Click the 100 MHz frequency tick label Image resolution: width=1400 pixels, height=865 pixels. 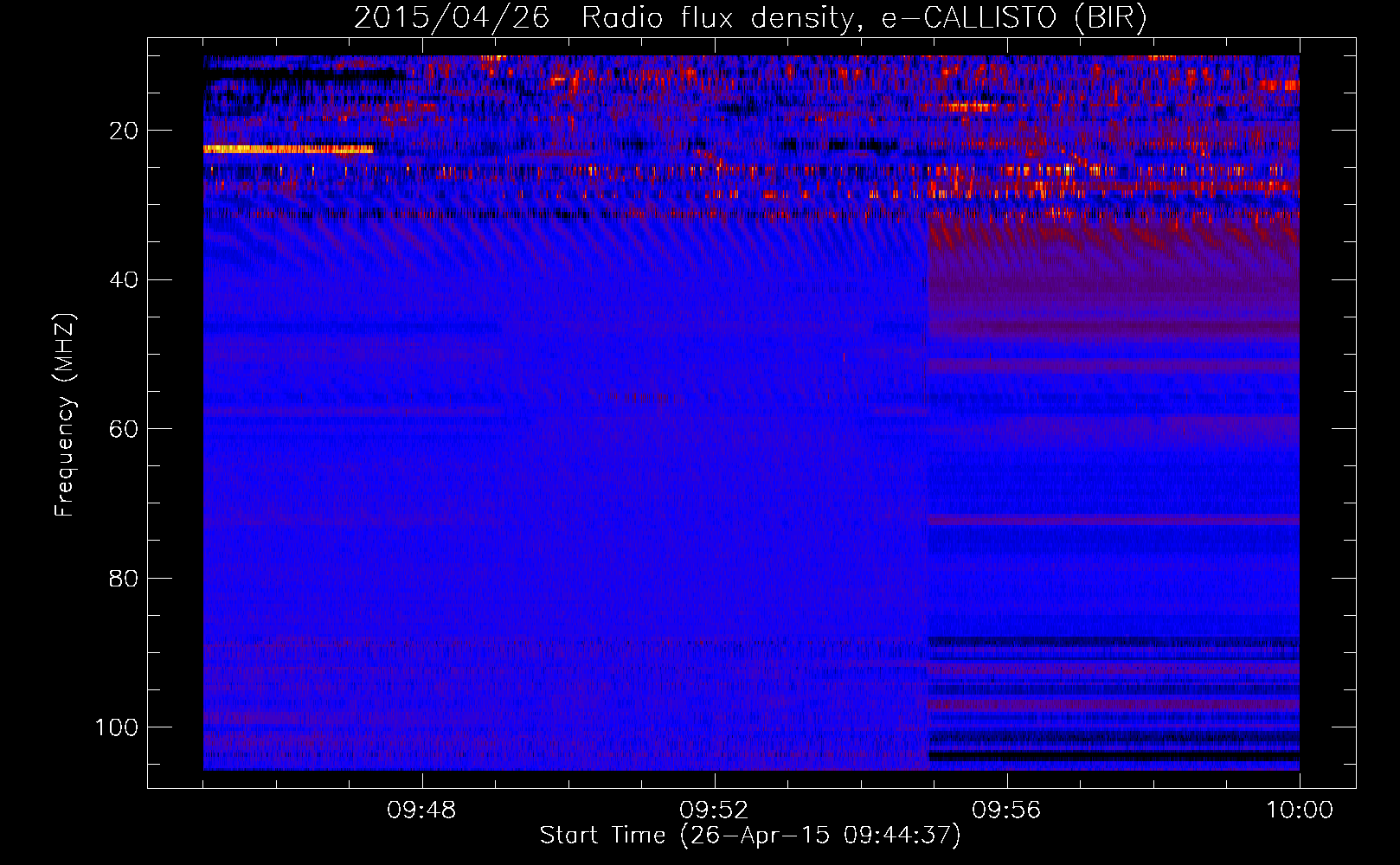(x=117, y=727)
